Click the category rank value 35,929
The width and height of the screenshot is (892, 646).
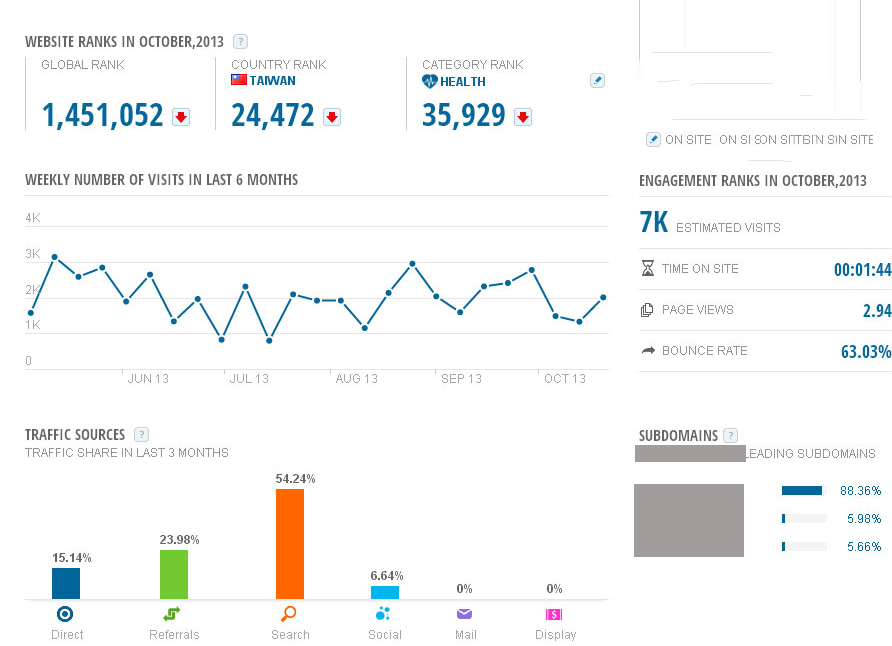(464, 115)
